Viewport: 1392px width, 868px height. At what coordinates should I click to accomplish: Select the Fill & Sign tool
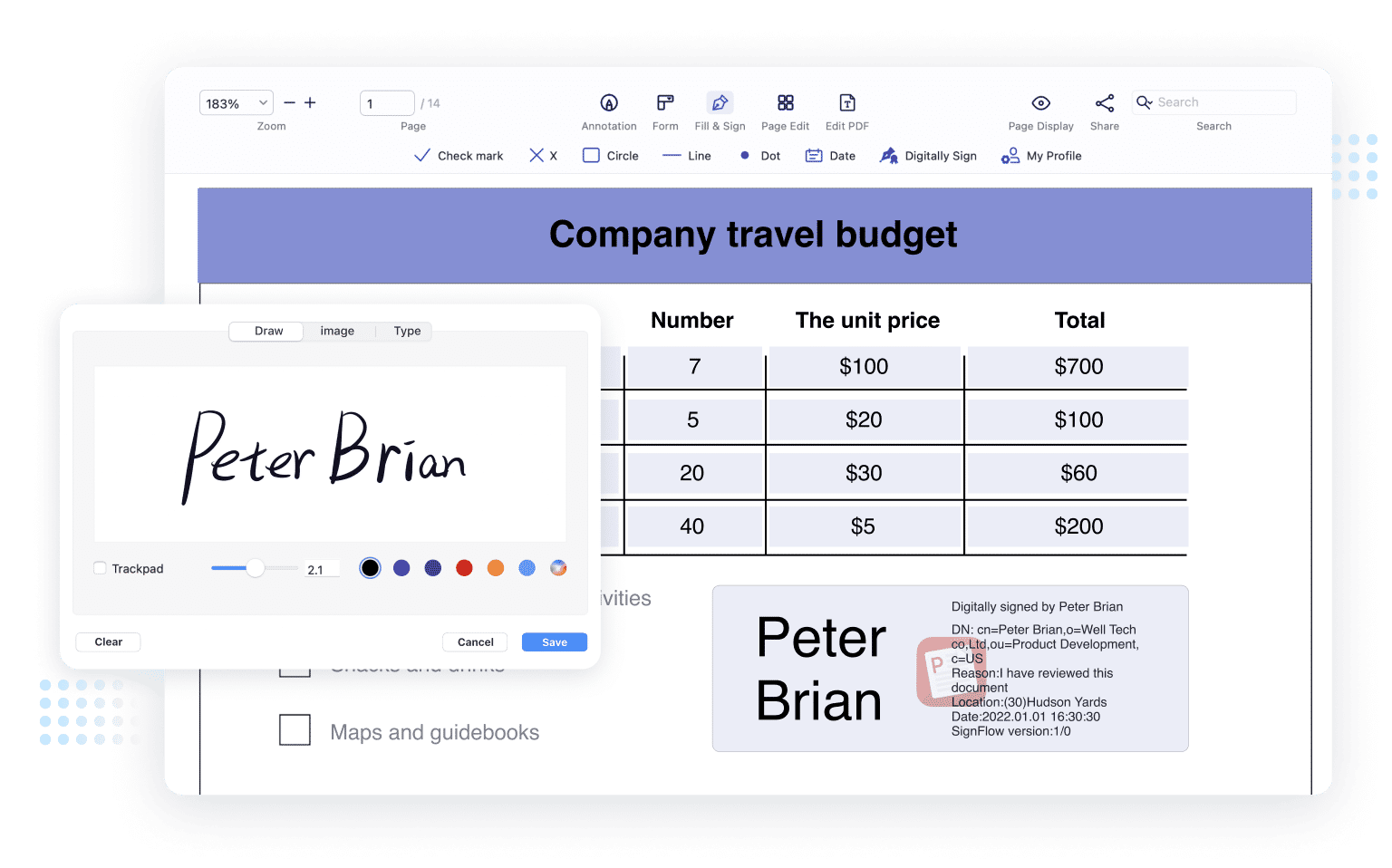(720, 103)
